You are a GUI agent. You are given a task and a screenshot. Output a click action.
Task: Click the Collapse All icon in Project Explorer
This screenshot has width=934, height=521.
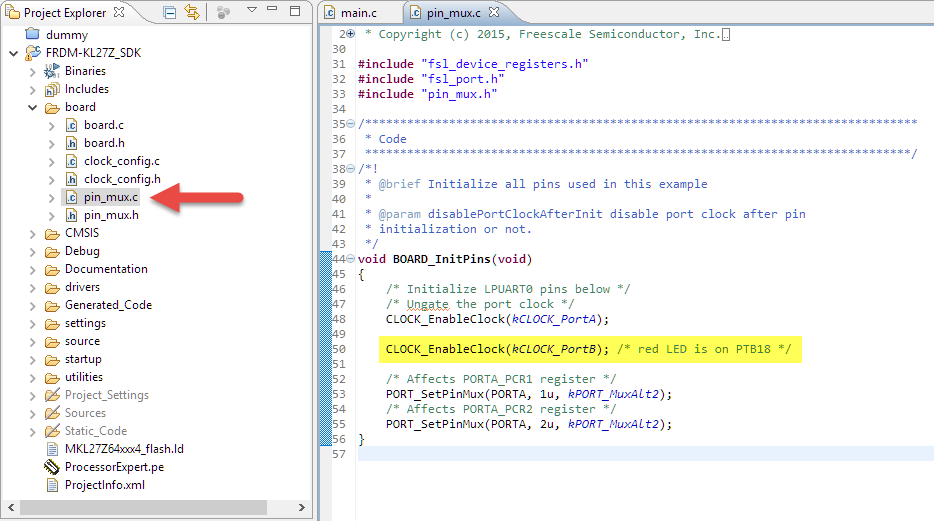click(170, 12)
